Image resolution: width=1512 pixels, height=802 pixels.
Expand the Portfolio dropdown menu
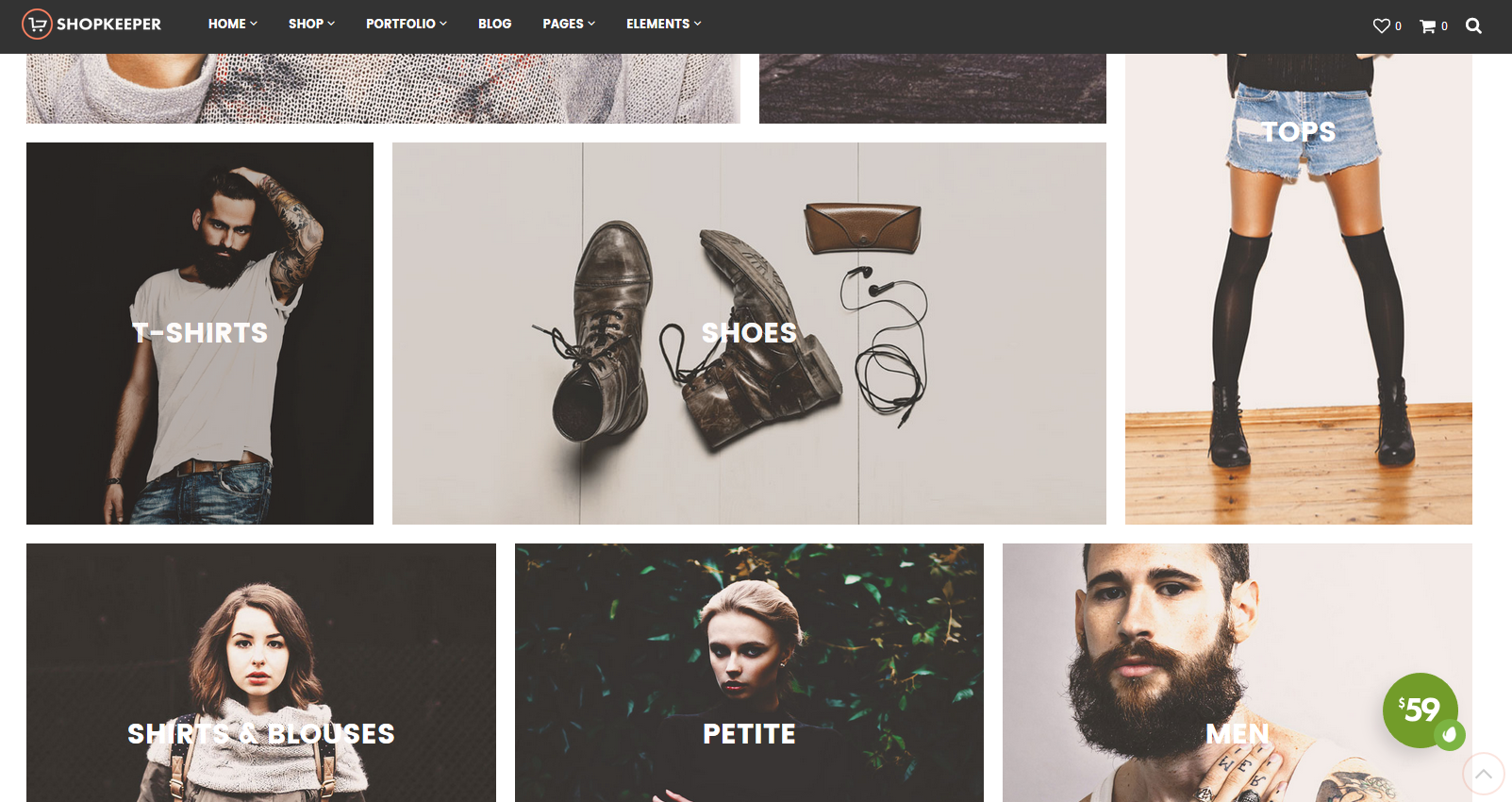pyautogui.click(x=407, y=24)
